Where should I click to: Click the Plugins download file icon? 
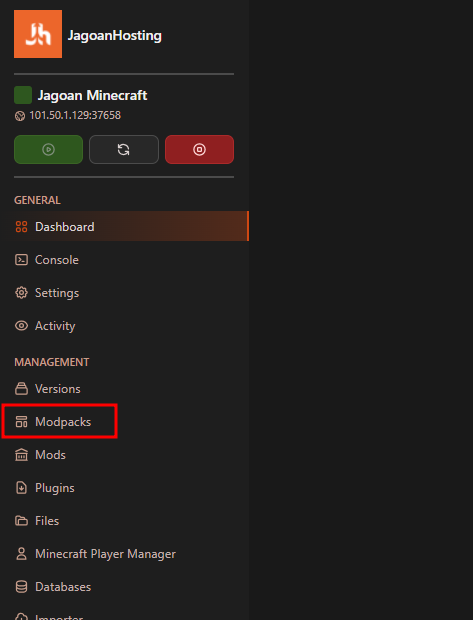[21, 488]
